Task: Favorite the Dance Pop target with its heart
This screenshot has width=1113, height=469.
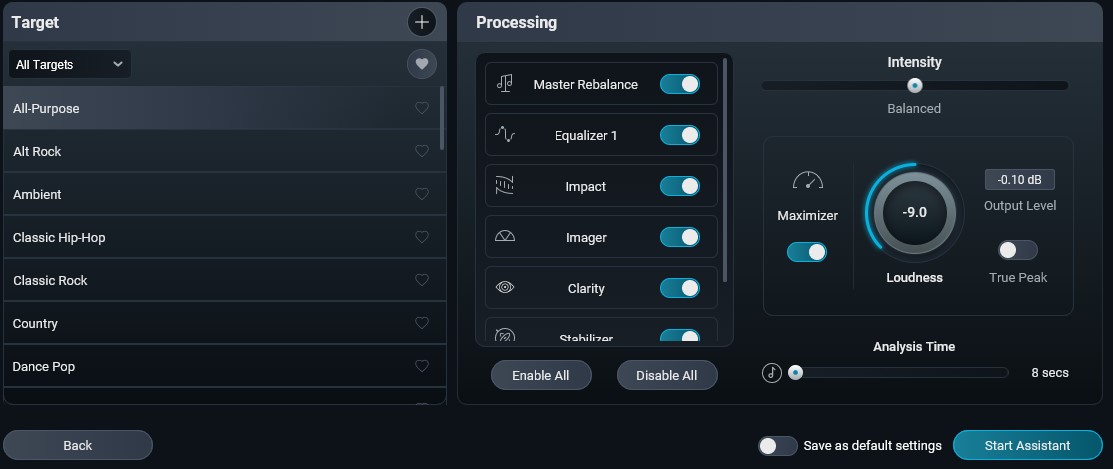Action: pos(422,366)
